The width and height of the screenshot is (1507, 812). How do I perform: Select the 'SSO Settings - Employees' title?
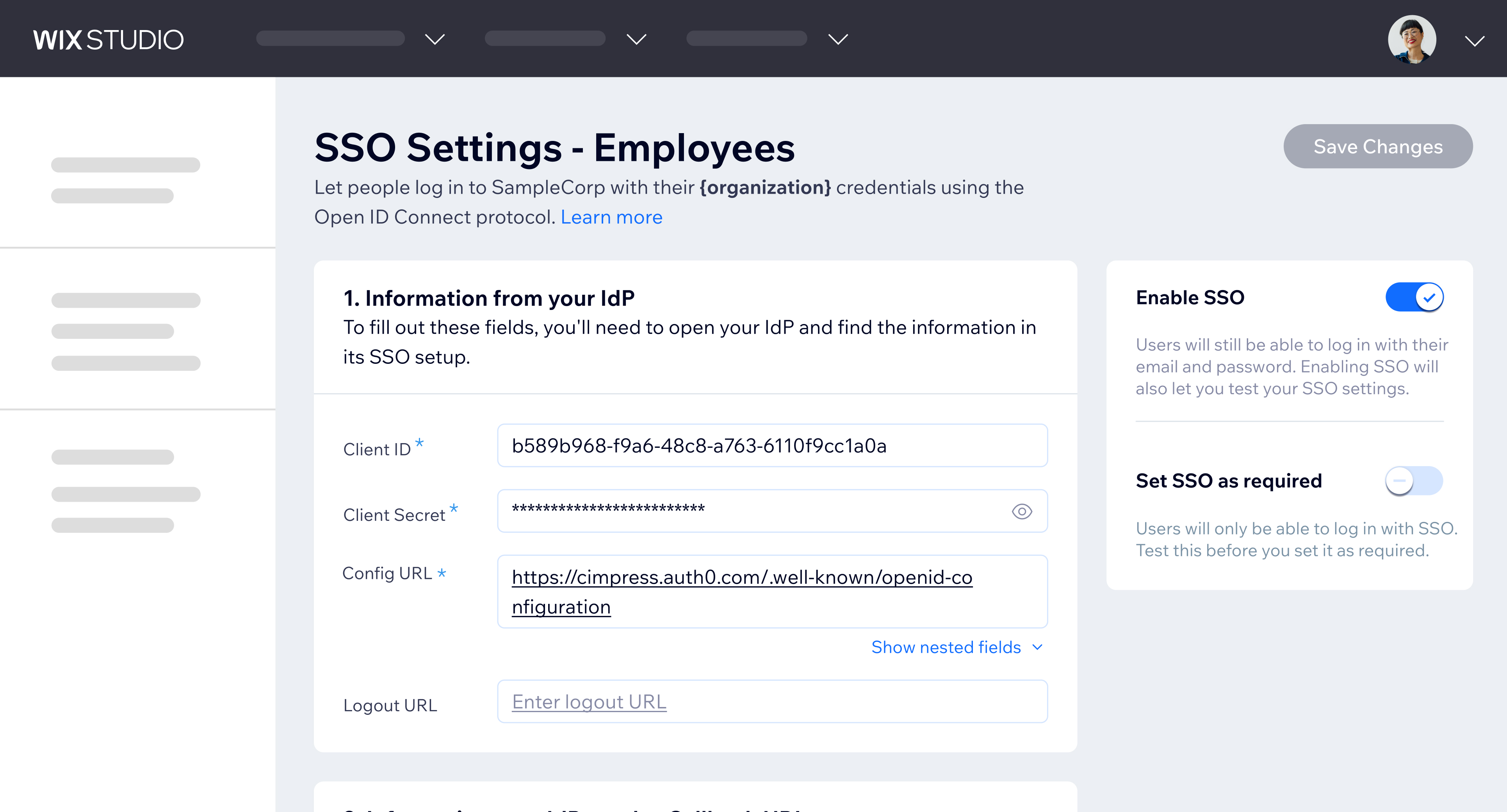point(555,148)
